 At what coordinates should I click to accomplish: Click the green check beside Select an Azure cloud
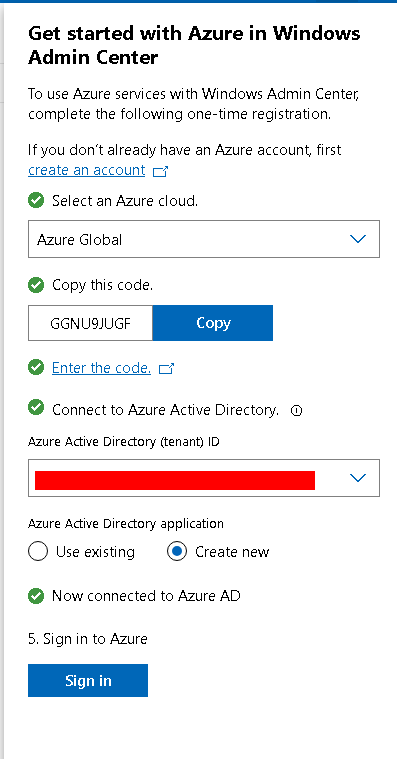[36, 200]
